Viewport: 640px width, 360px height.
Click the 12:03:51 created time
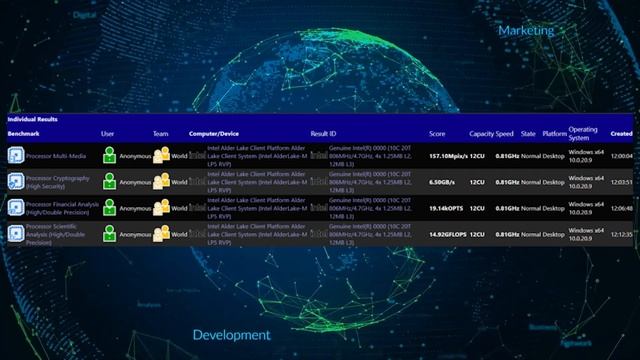pos(622,182)
